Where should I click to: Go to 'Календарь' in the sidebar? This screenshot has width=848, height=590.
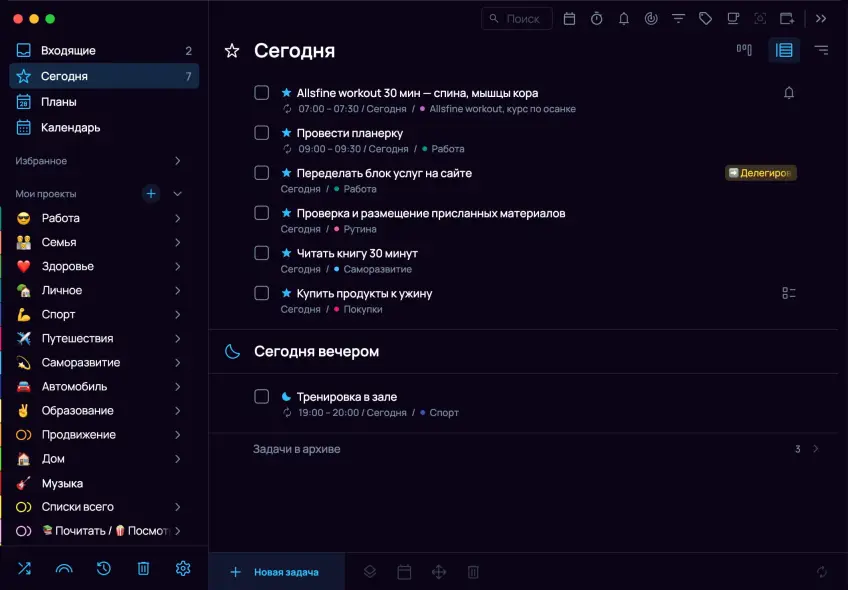coord(70,128)
